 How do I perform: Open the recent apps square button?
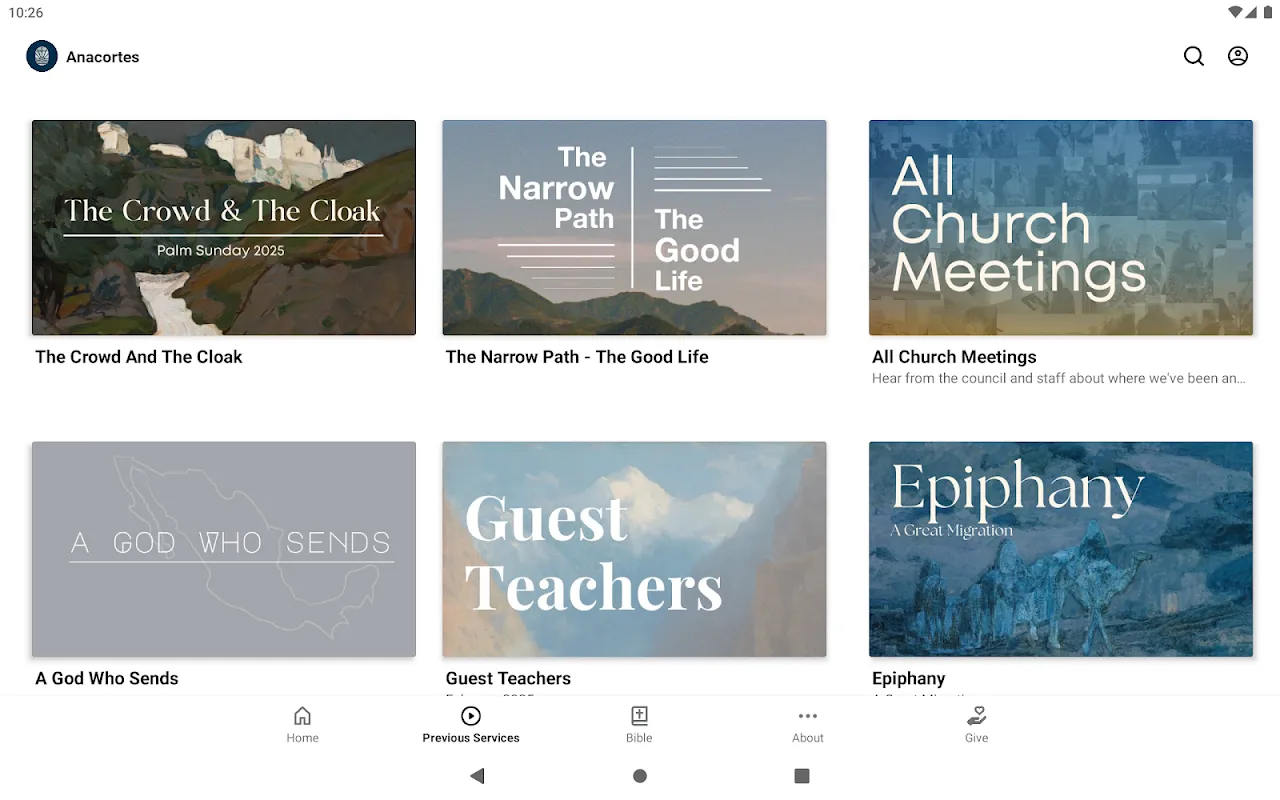click(801, 776)
